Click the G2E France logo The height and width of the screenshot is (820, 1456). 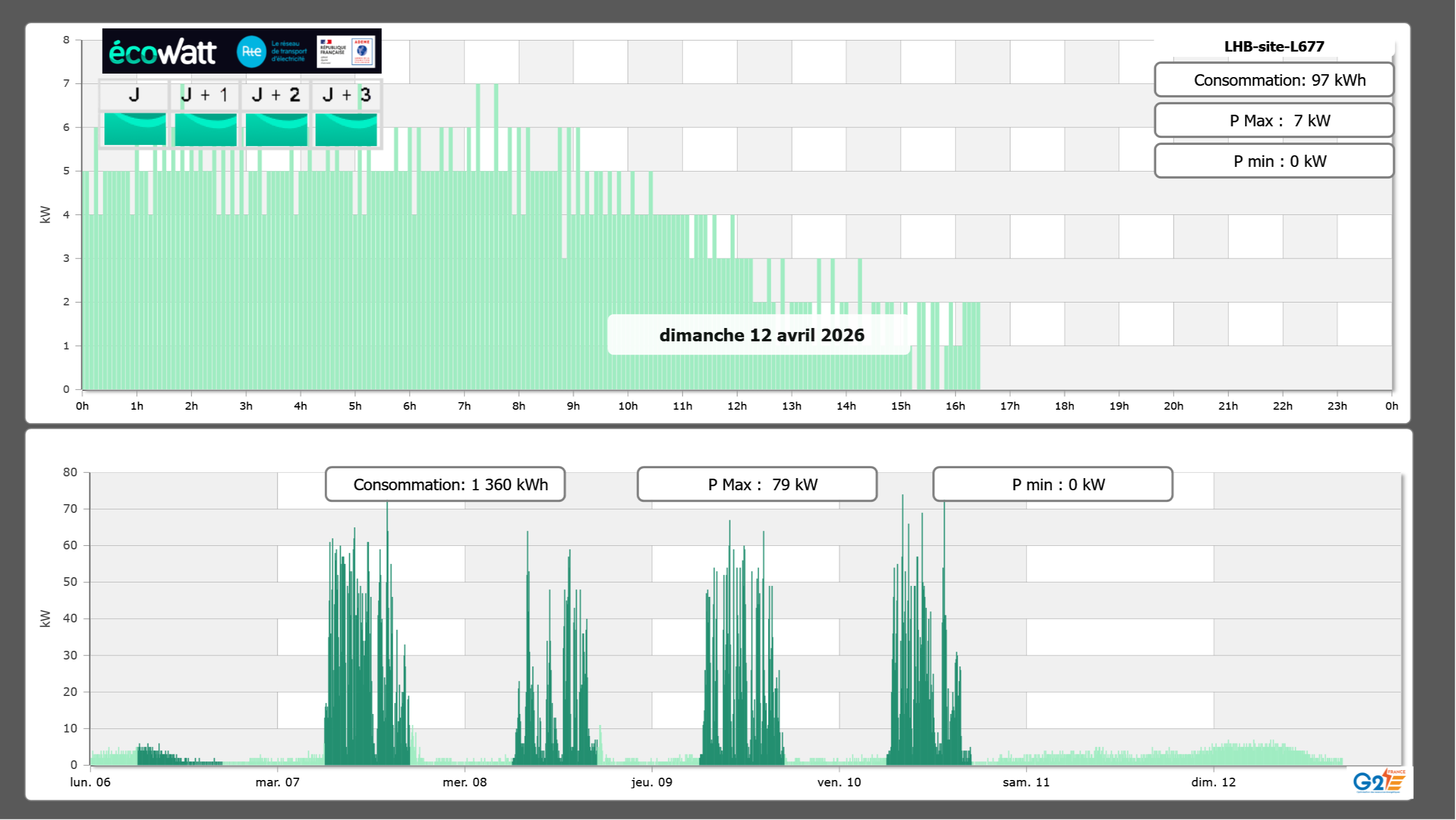pyautogui.click(x=1379, y=781)
